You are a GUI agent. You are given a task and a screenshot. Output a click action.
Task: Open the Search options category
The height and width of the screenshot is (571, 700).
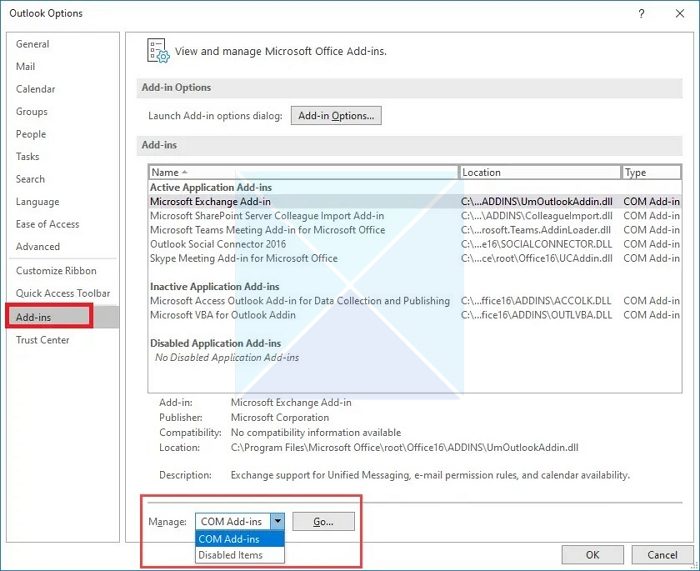30,179
